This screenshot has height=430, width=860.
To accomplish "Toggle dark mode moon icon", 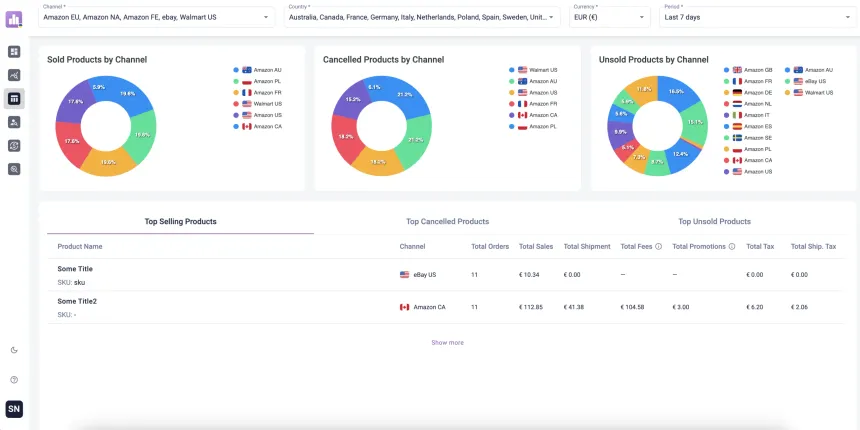I will pos(14,350).
